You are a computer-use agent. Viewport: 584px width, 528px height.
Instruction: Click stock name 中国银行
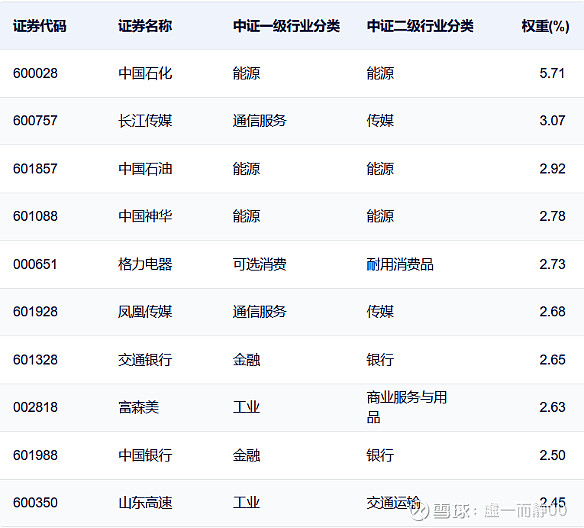tap(145, 455)
